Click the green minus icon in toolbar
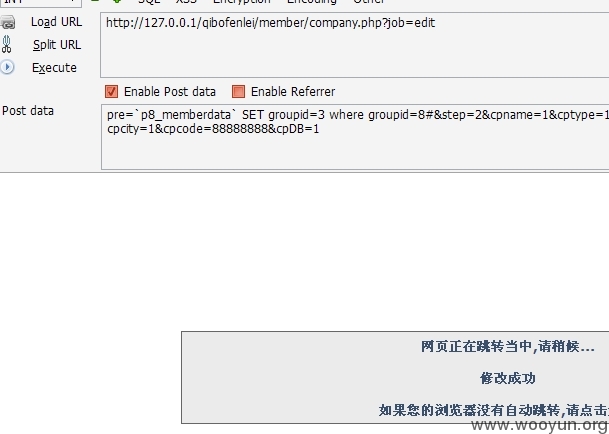This screenshot has height=434, width=609. tap(95, 1)
